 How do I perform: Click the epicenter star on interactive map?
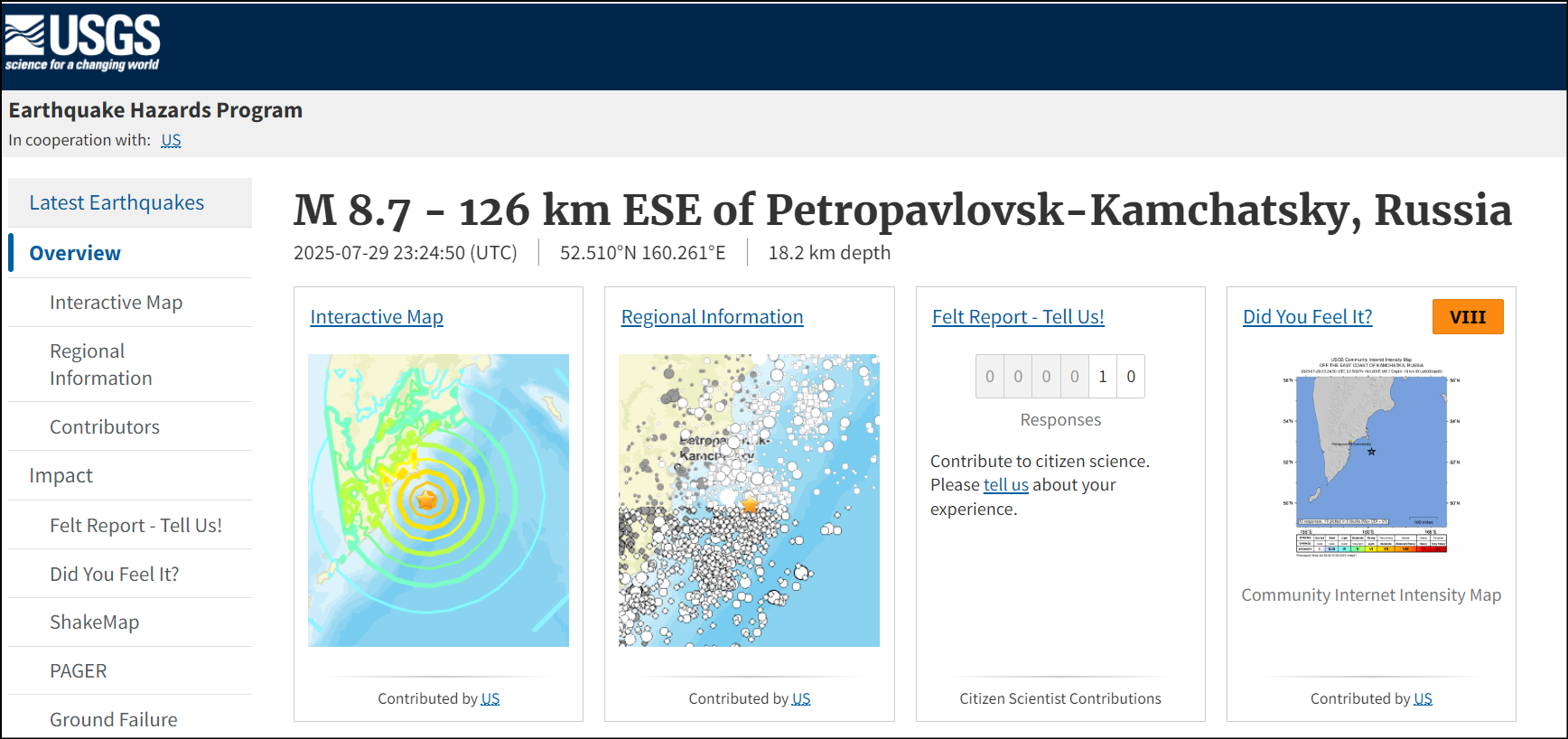click(426, 499)
